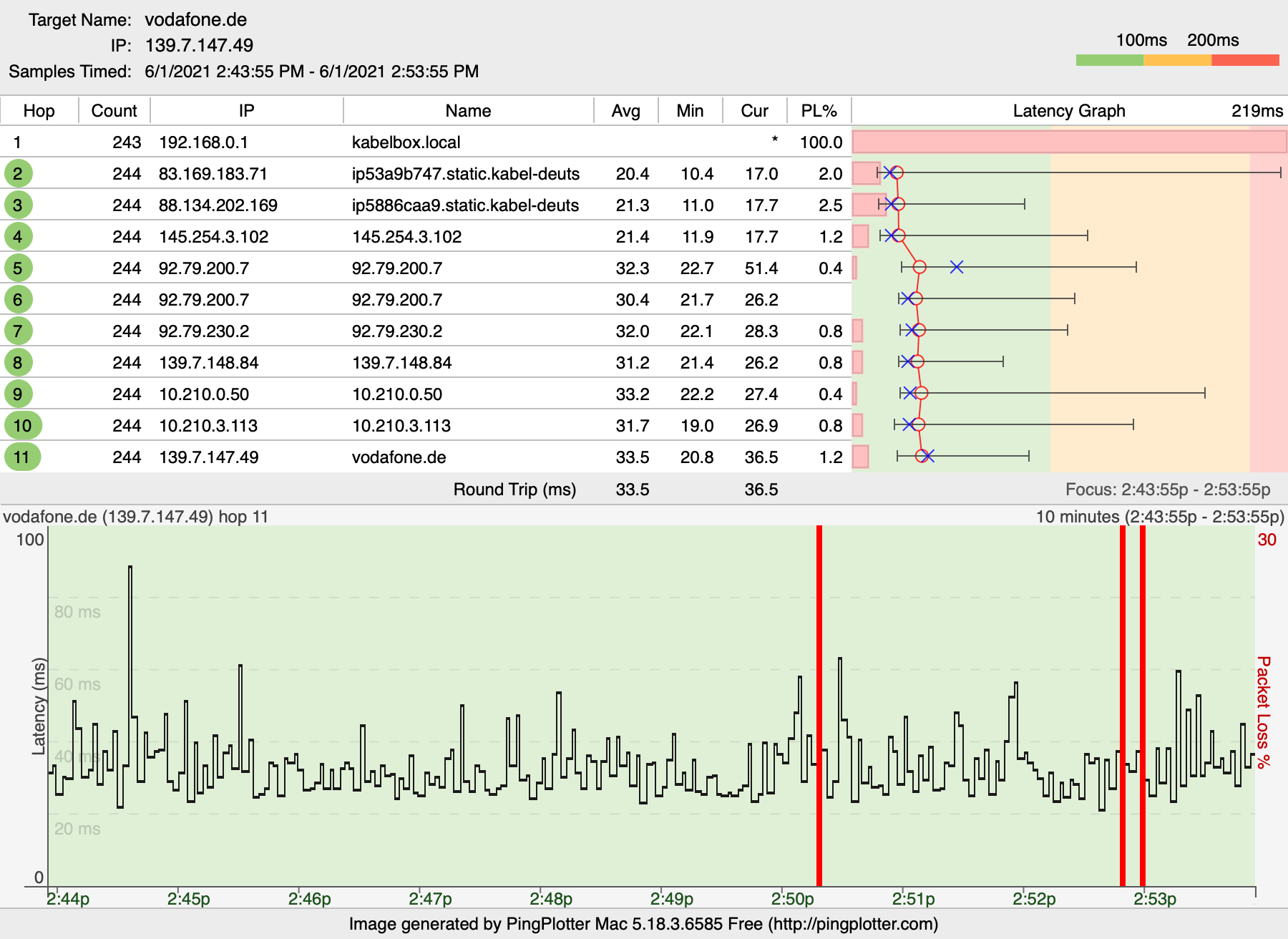Click the red circle marker on hop 9
This screenshot has width=1288, height=939.
(921, 393)
